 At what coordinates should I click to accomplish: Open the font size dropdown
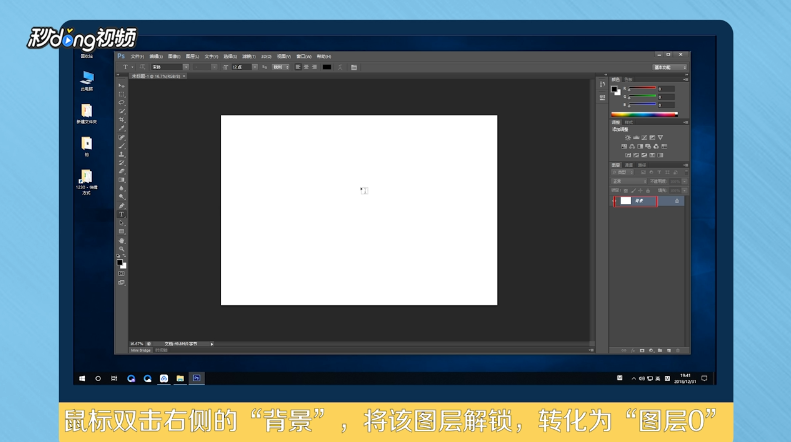click(255, 67)
